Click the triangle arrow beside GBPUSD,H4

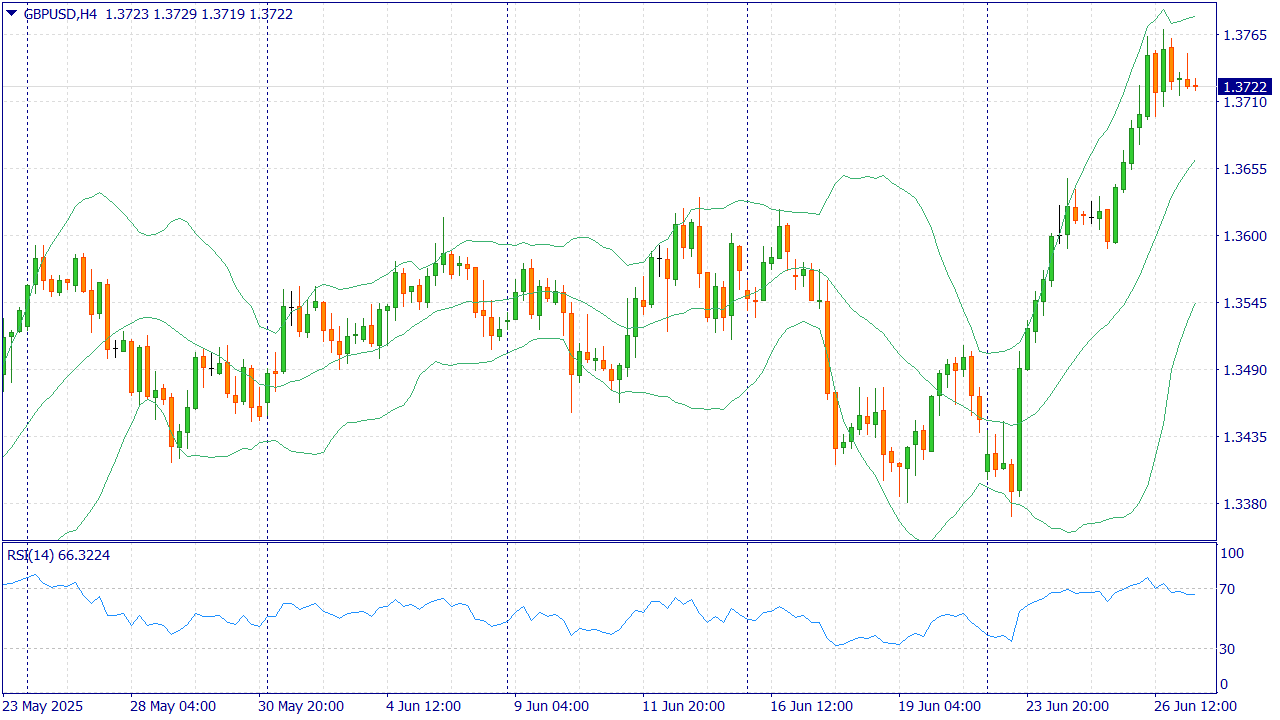(x=11, y=14)
